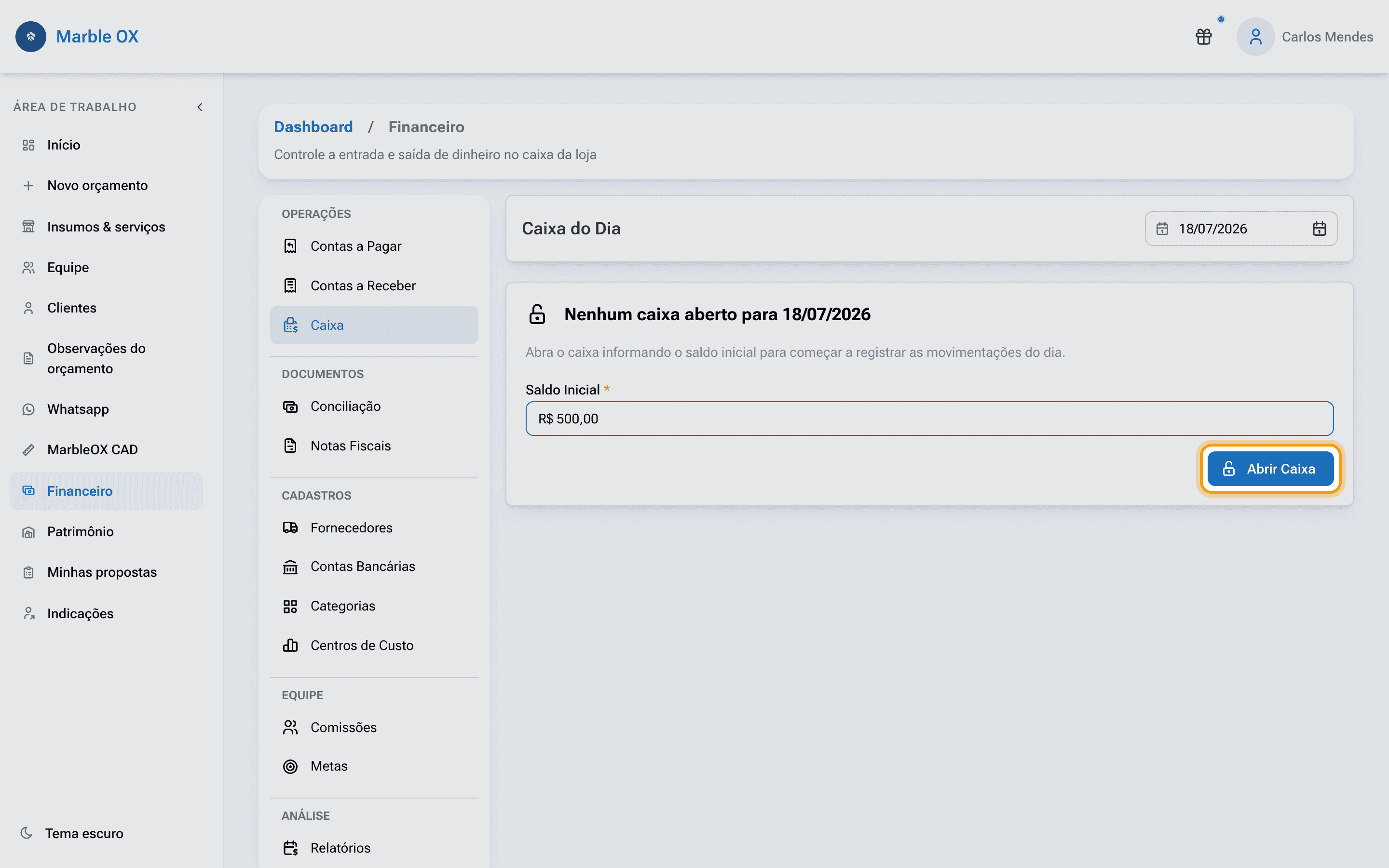Select the Caixa operations tab
Screen dimensions: 1389x868
[x=374, y=325]
